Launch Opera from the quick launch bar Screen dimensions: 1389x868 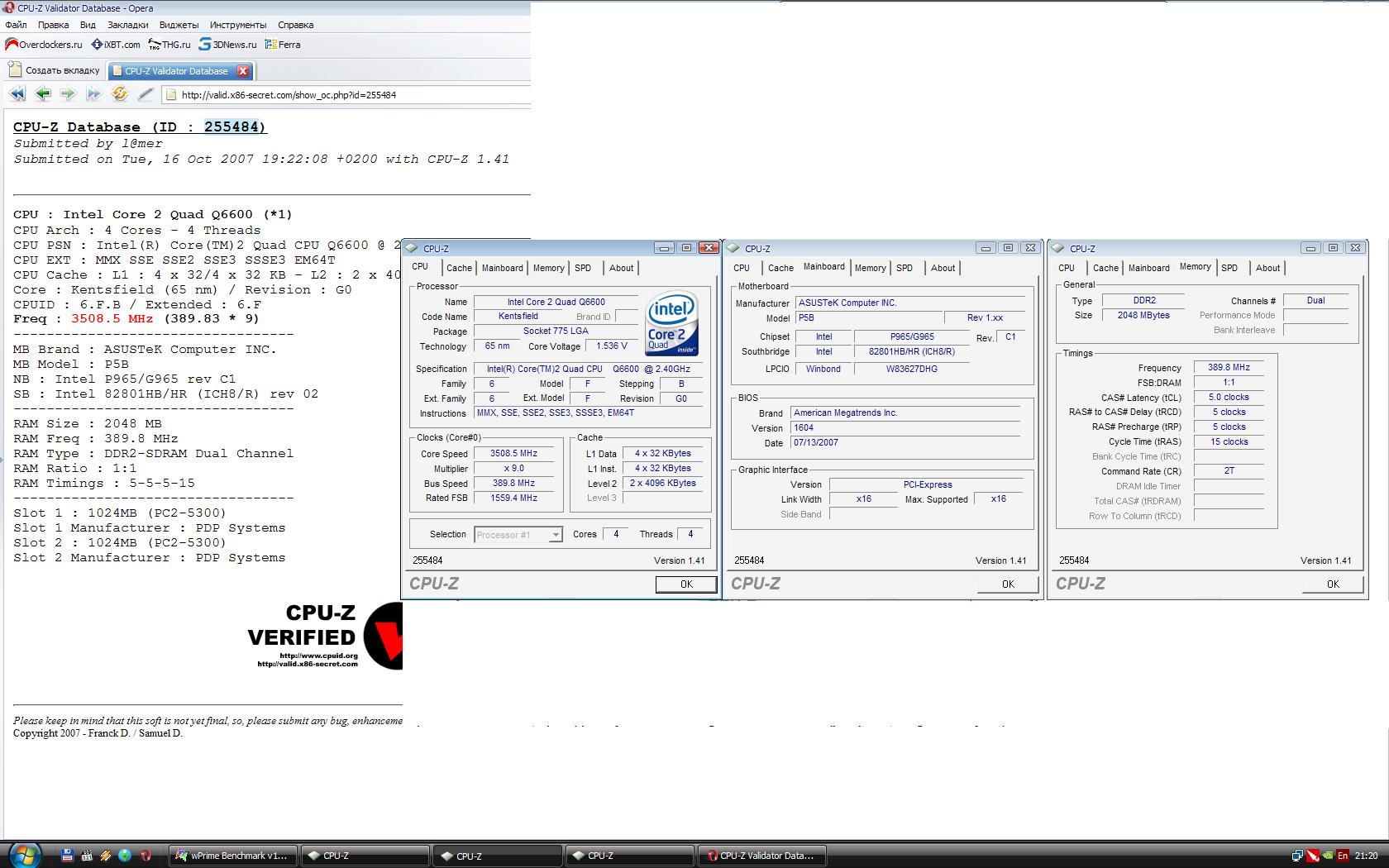146,856
